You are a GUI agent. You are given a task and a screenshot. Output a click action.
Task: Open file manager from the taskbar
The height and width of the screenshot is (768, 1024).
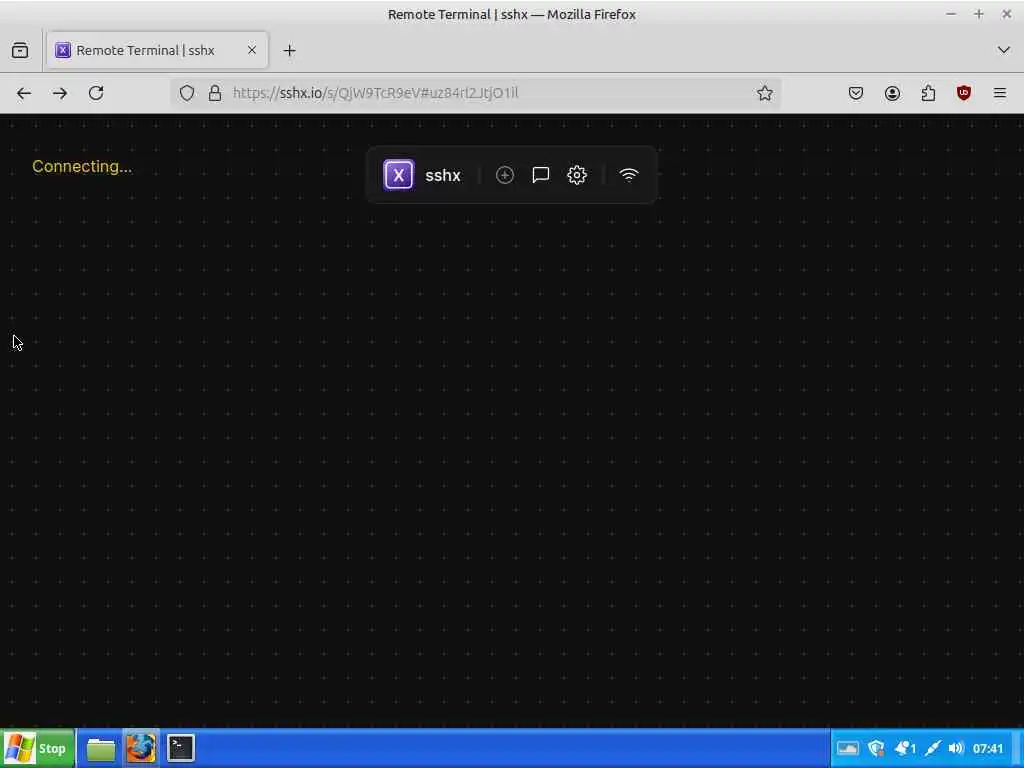pyautogui.click(x=101, y=749)
